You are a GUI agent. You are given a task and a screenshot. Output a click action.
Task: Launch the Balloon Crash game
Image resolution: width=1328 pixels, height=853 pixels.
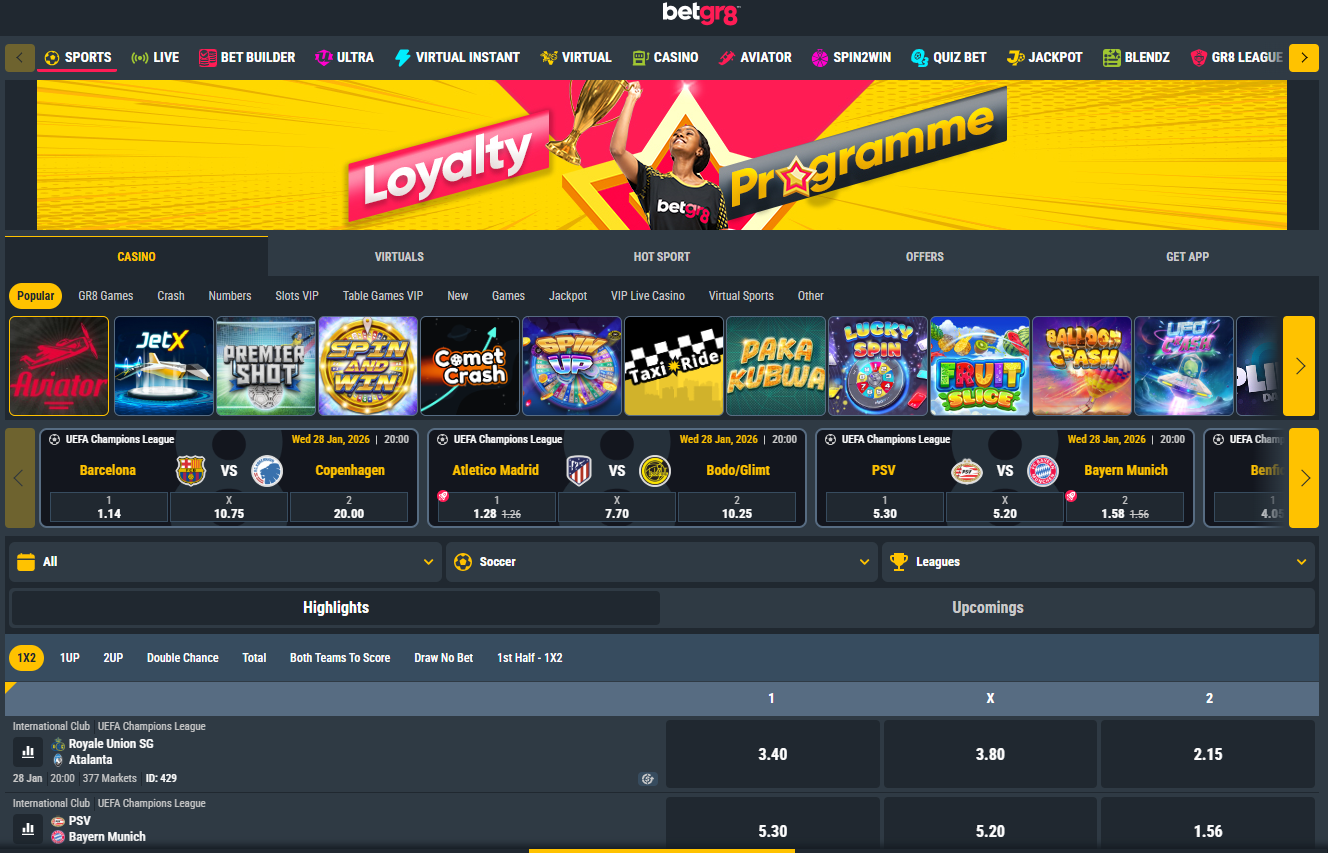(x=1082, y=366)
